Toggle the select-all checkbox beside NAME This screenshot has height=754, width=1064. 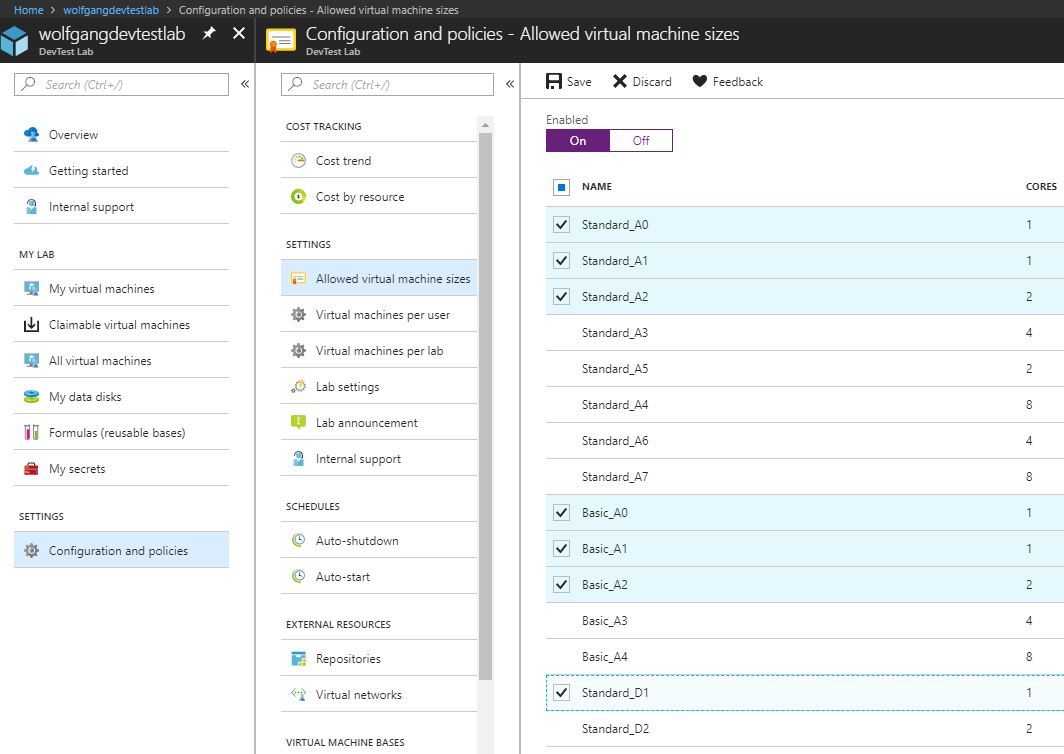point(561,187)
